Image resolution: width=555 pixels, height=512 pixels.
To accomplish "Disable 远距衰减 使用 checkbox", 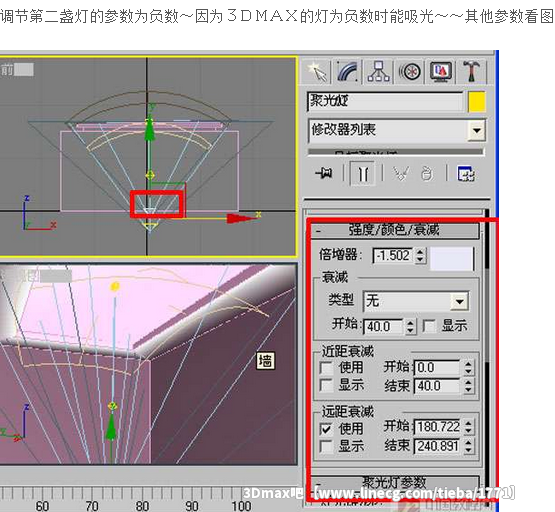I will (326, 429).
